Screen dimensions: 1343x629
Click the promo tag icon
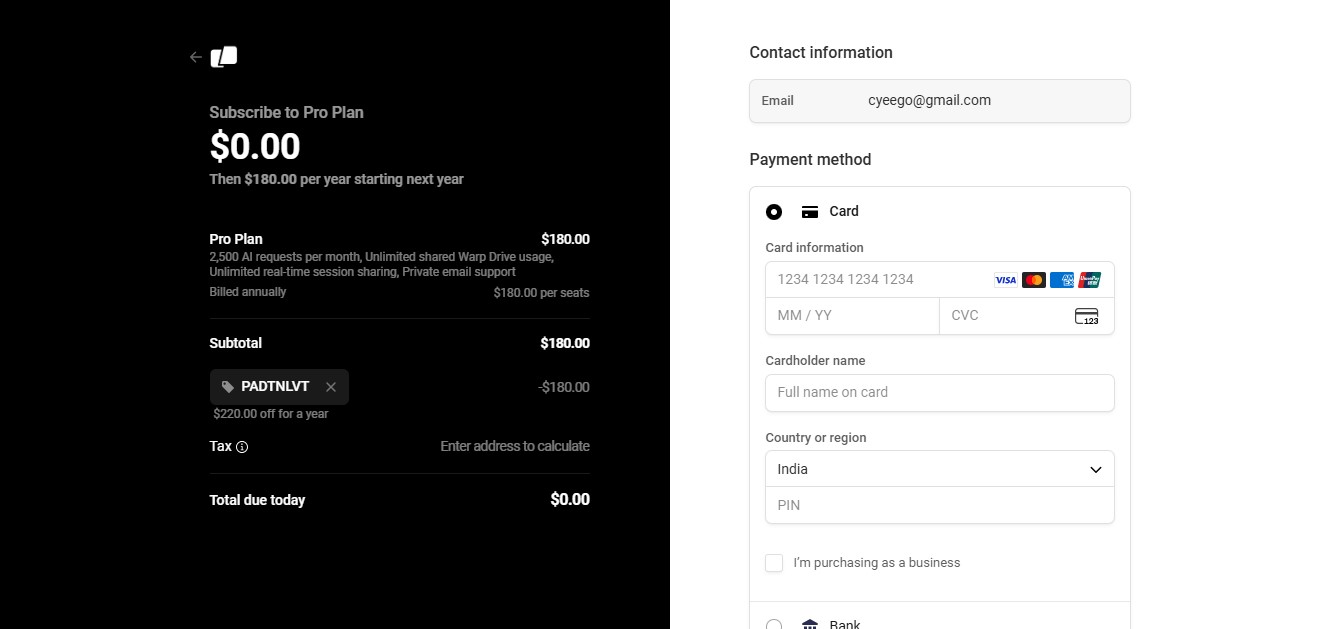(228, 387)
